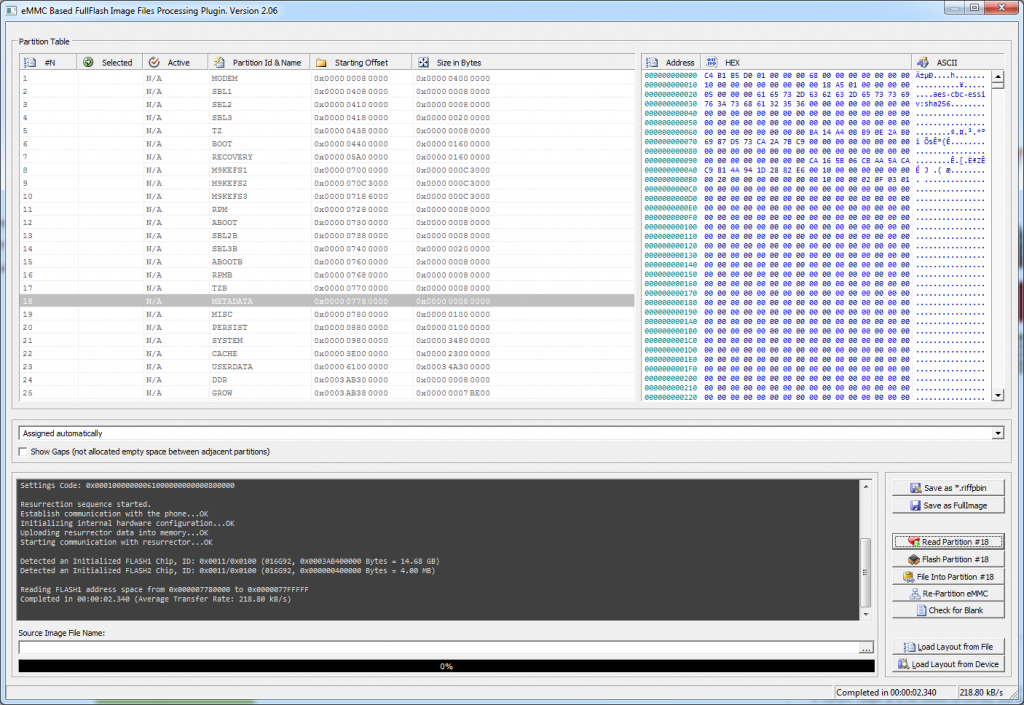Select the CACHE partition row

point(327,353)
